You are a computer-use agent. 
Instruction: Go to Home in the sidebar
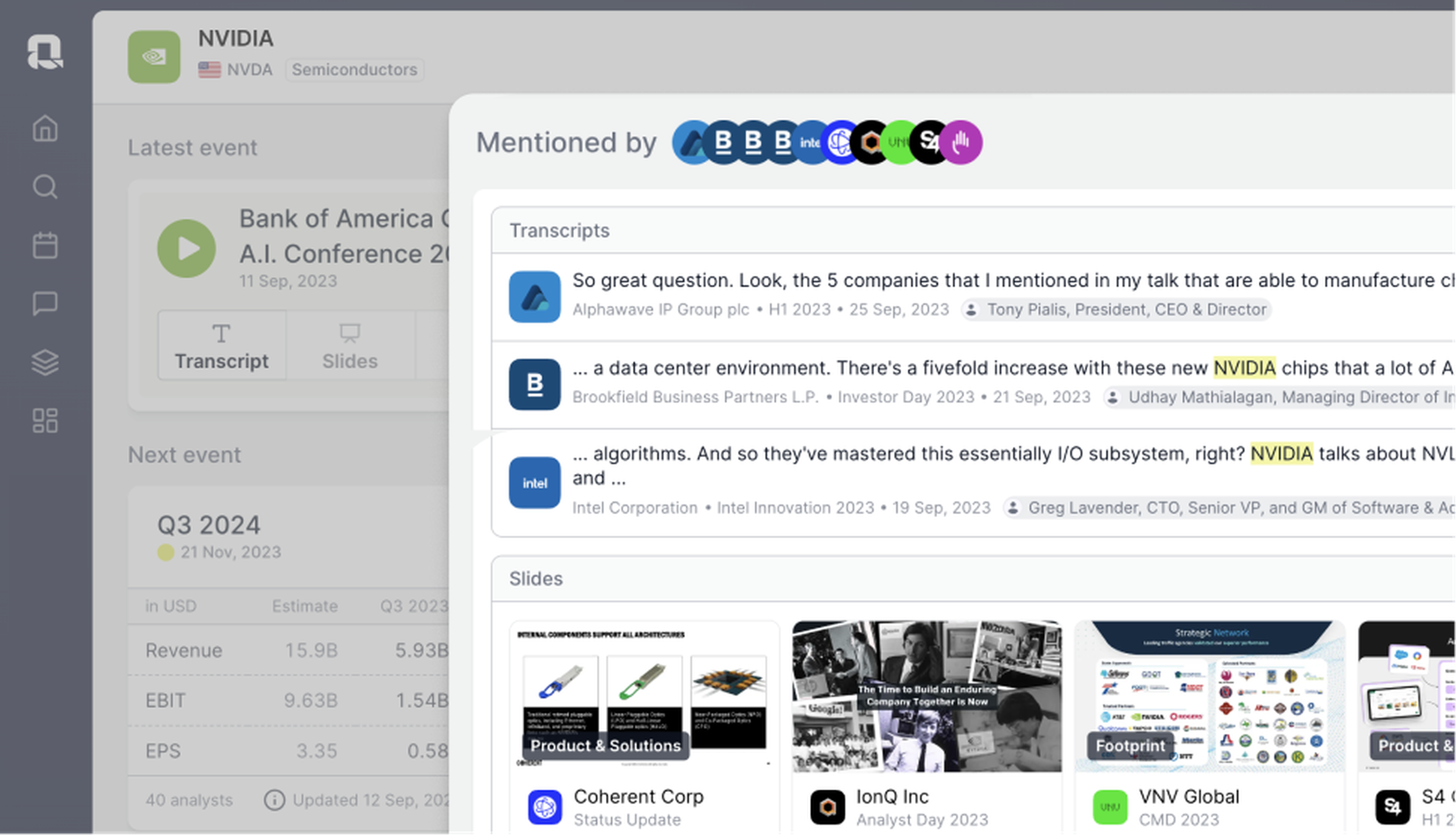pos(45,128)
